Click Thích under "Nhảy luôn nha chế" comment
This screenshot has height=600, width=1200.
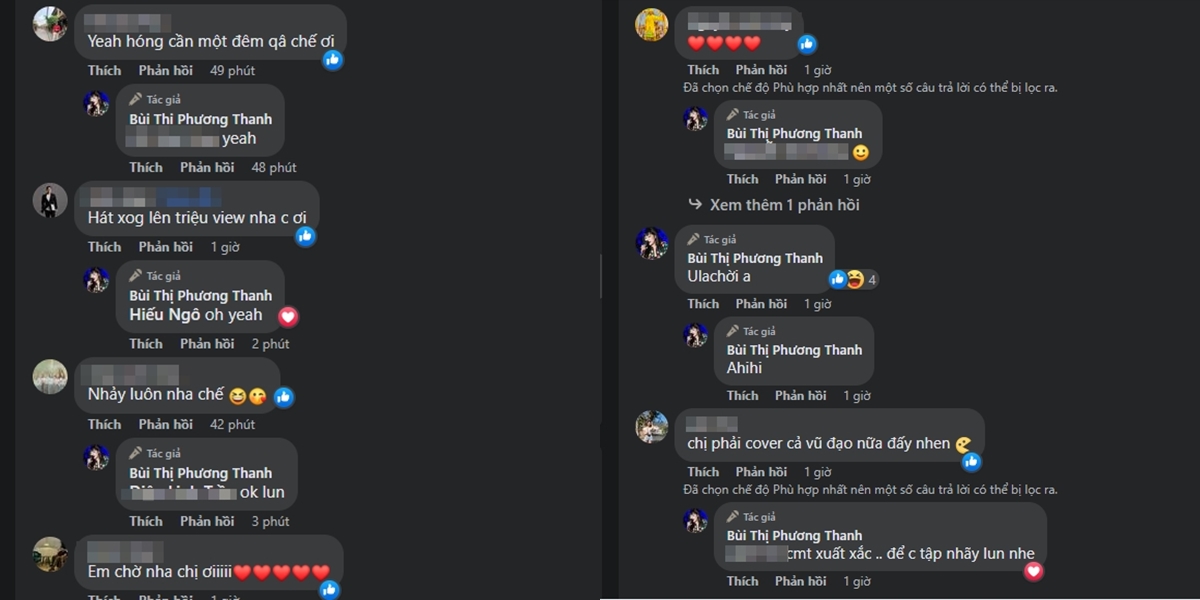tap(104, 425)
